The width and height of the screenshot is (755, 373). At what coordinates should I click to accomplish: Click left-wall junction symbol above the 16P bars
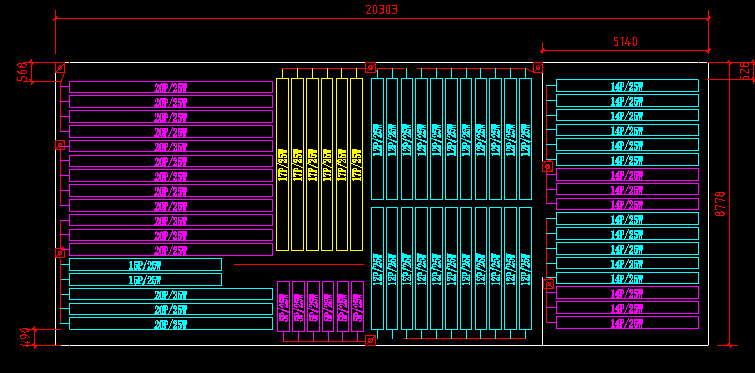click(x=60, y=253)
